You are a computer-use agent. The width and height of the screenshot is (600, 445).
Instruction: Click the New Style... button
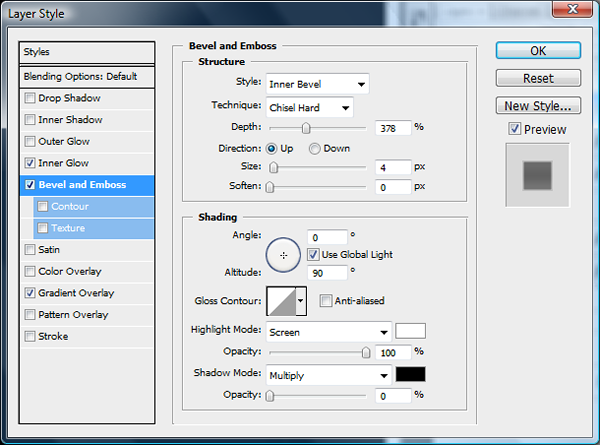pyautogui.click(x=538, y=105)
